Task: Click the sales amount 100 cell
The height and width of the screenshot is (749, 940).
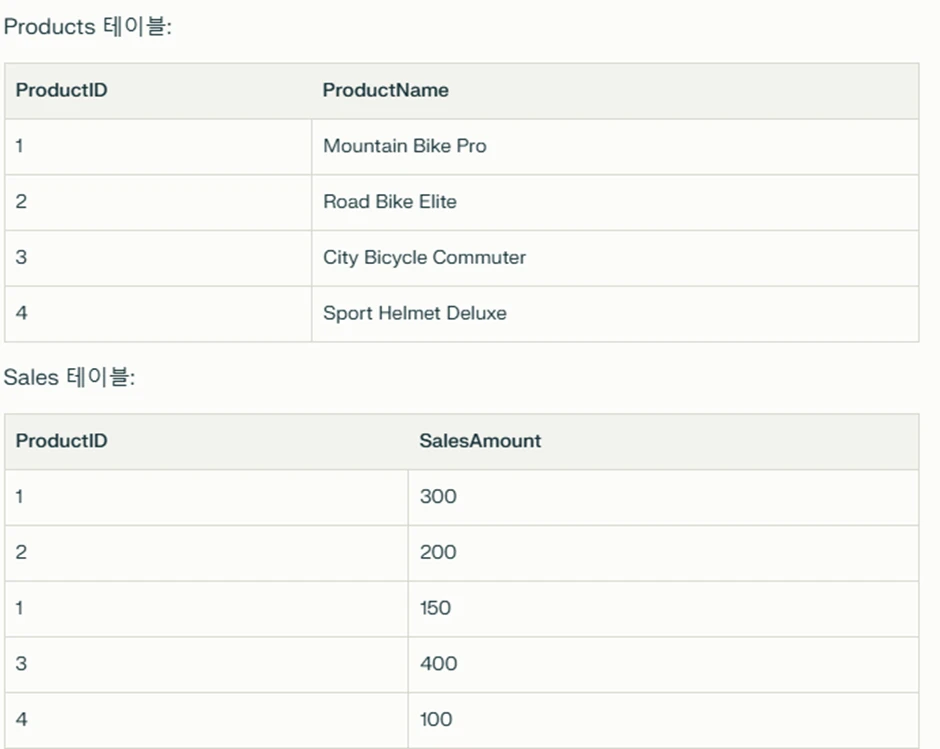Action: [x=663, y=721]
